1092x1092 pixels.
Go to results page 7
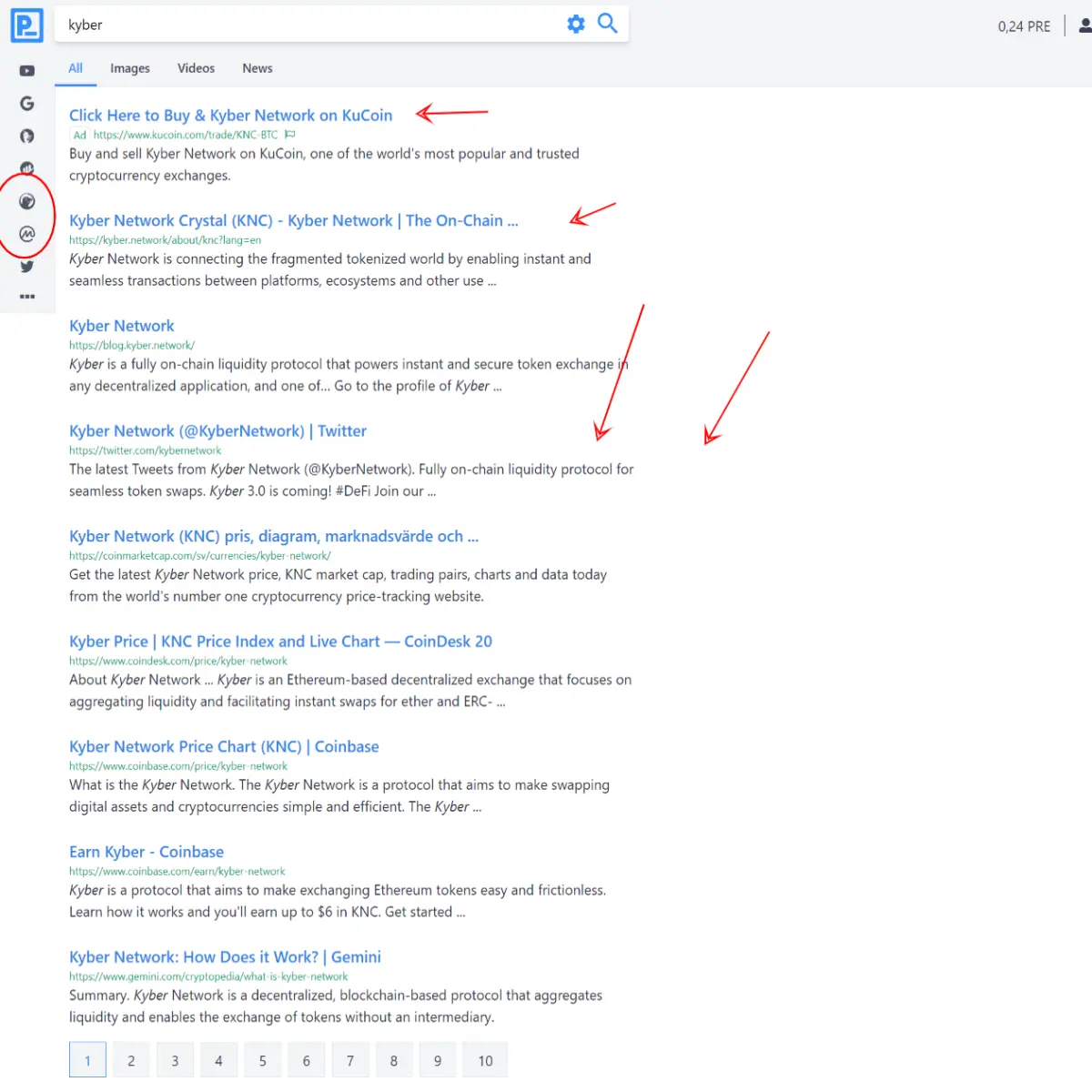point(350,1060)
